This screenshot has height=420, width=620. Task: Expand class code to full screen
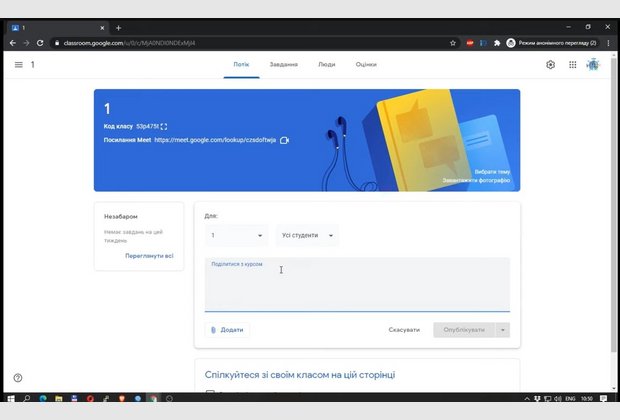coord(164,127)
